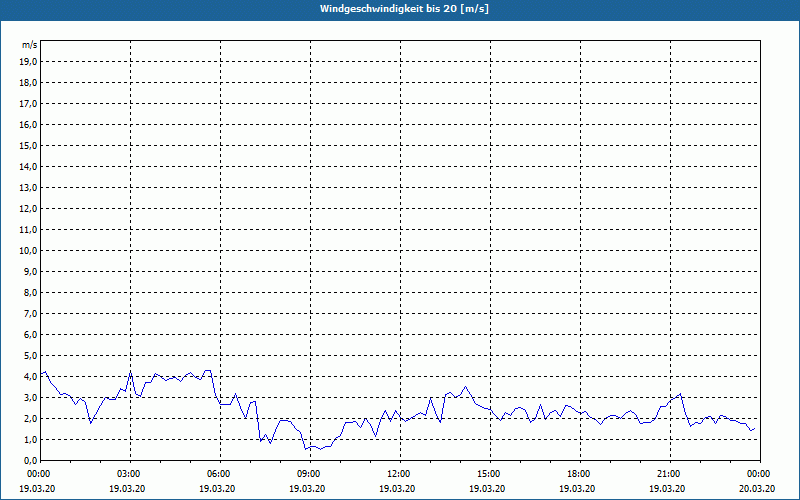Click the 17,0 y-axis label

pyautogui.click(x=28, y=104)
